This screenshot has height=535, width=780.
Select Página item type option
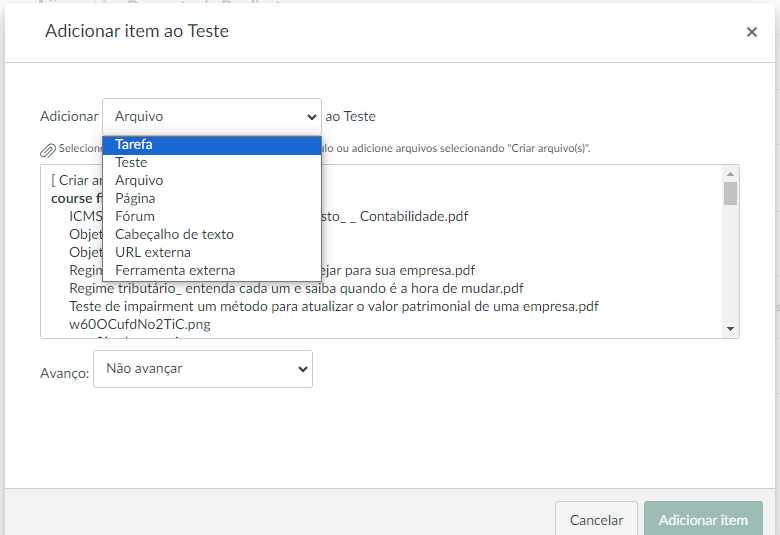click(135, 198)
